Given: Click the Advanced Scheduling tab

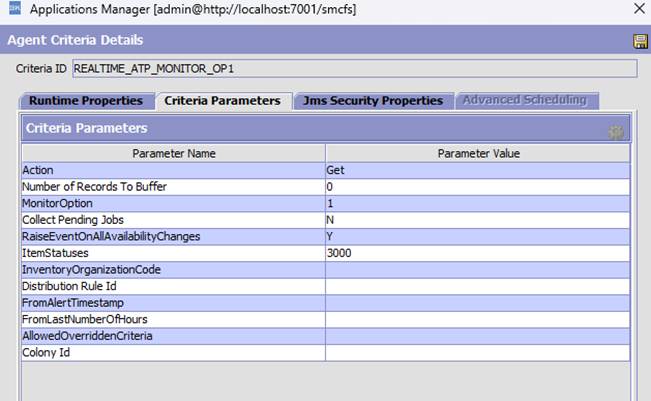Looking at the screenshot, I should (525, 101).
